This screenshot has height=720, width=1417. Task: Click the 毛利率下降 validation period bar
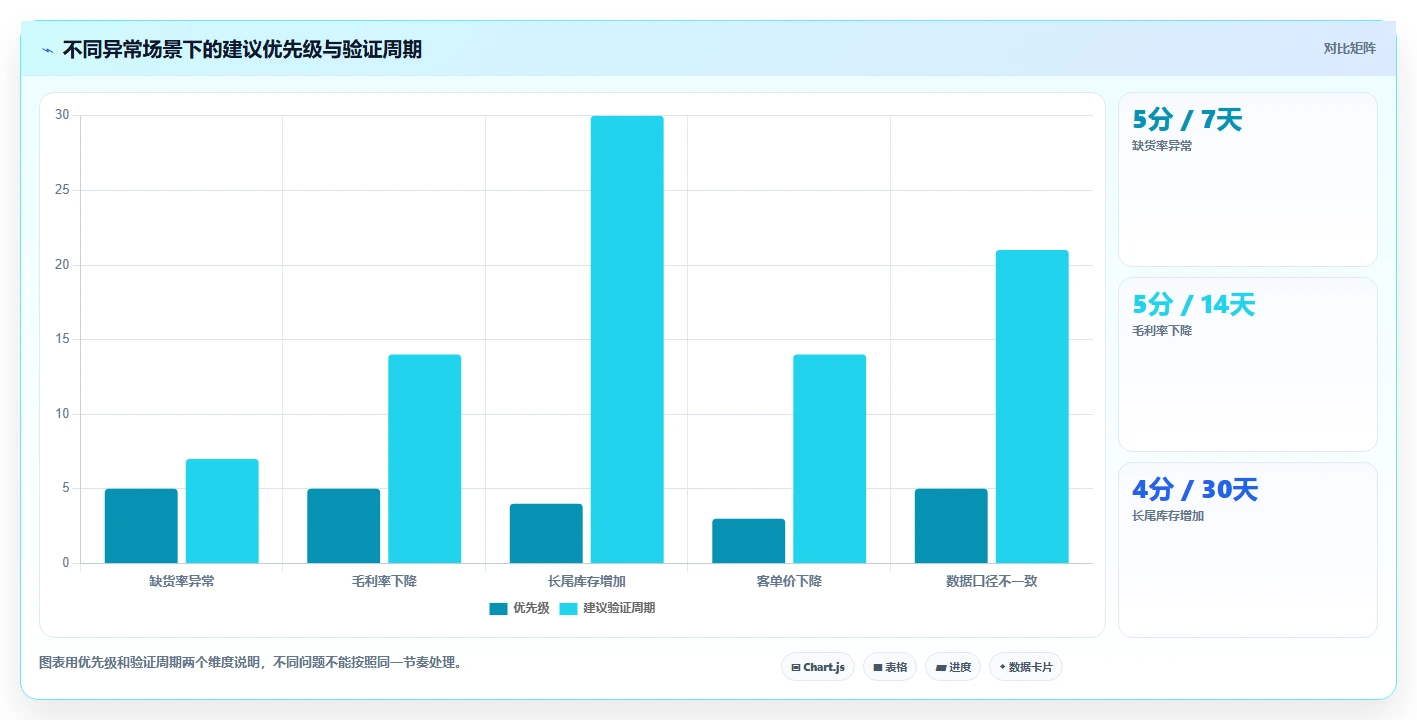[425, 459]
